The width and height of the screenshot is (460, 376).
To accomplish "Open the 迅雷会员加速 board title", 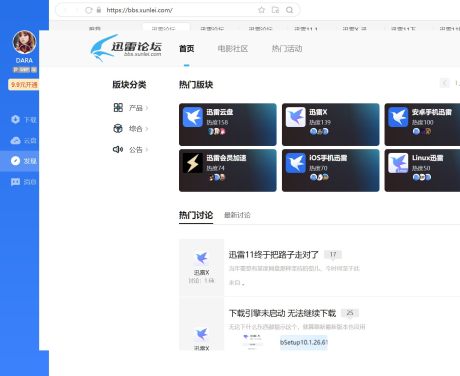I will [226, 158].
